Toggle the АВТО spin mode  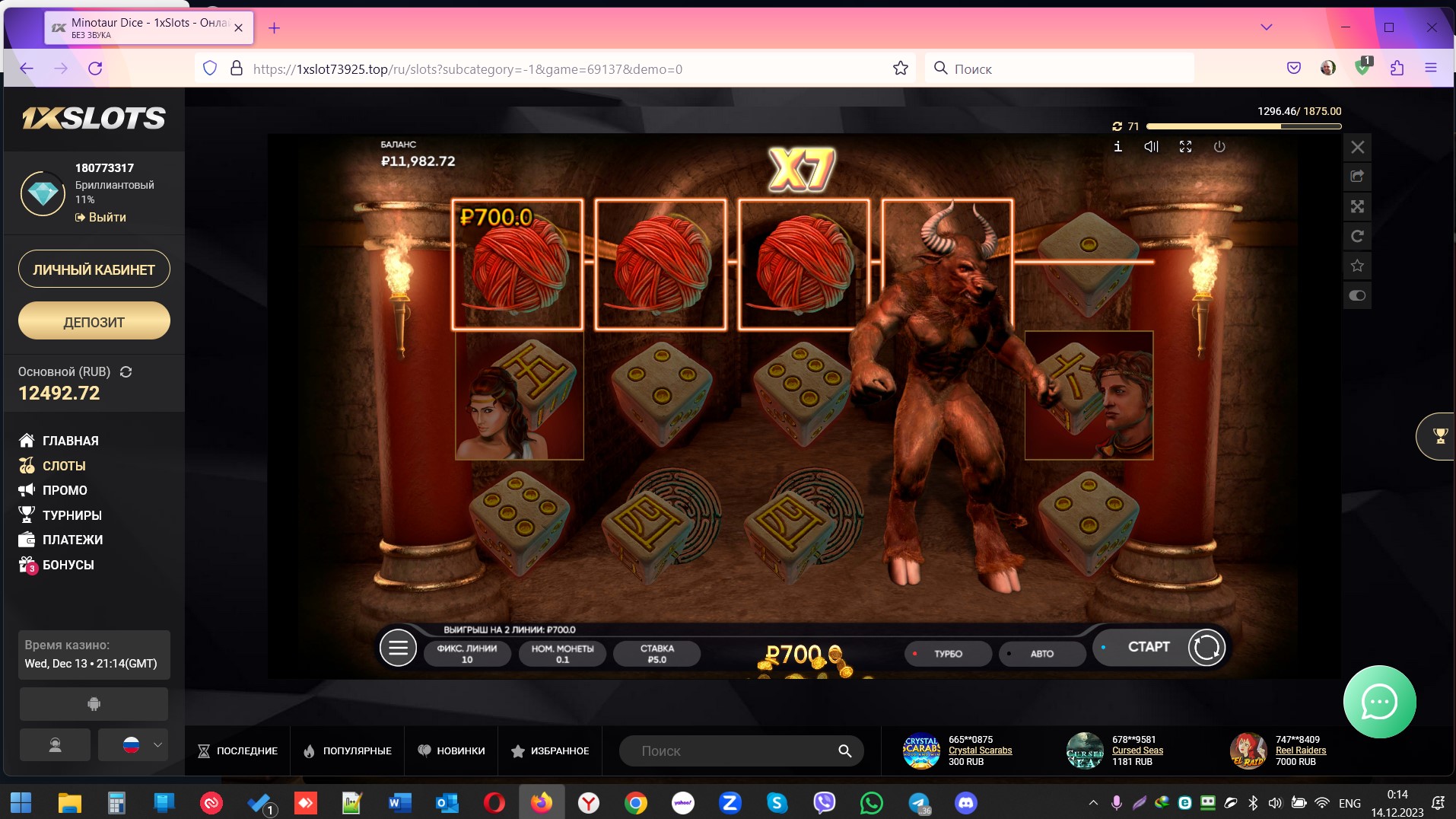(x=1041, y=654)
